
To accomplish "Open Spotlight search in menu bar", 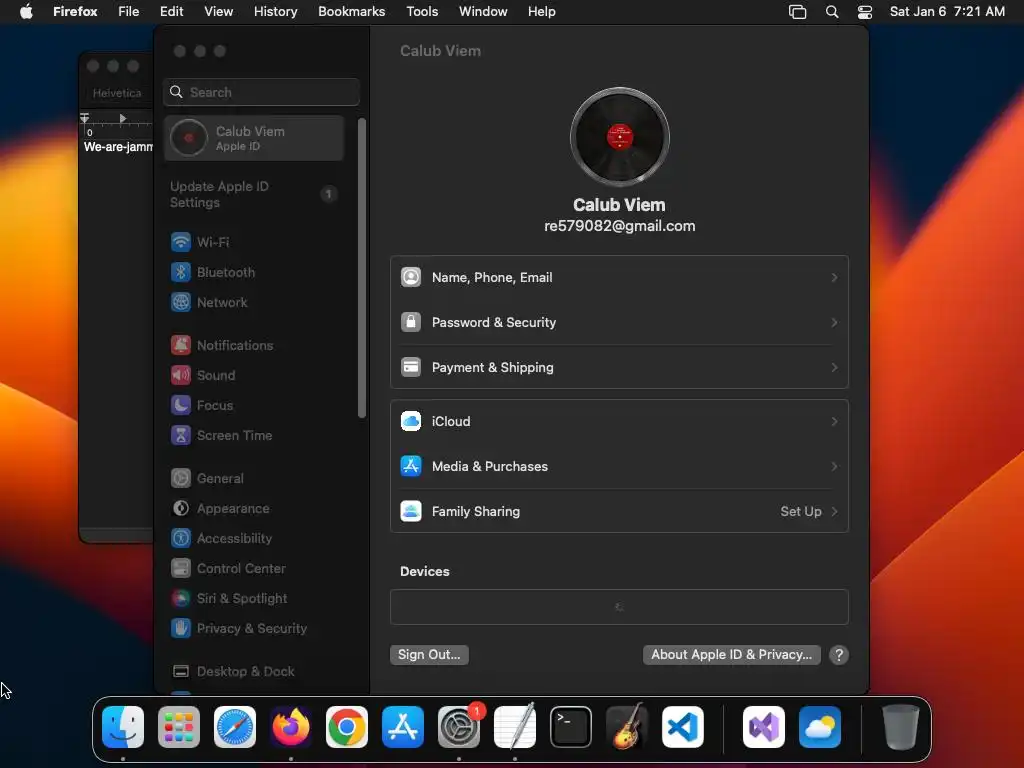I will (x=832, y=12).
